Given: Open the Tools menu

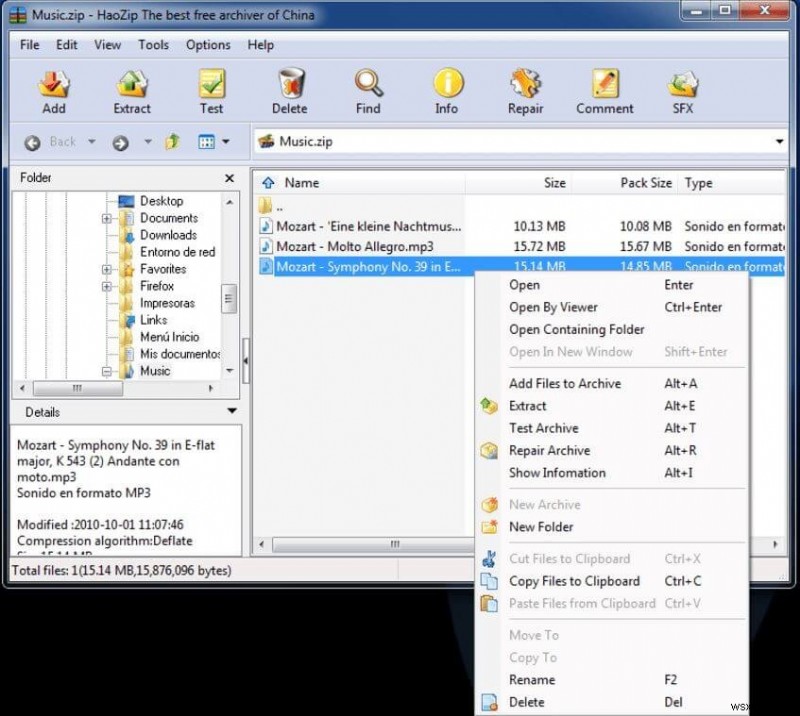Looking at the screenshot, I should 154,45.
